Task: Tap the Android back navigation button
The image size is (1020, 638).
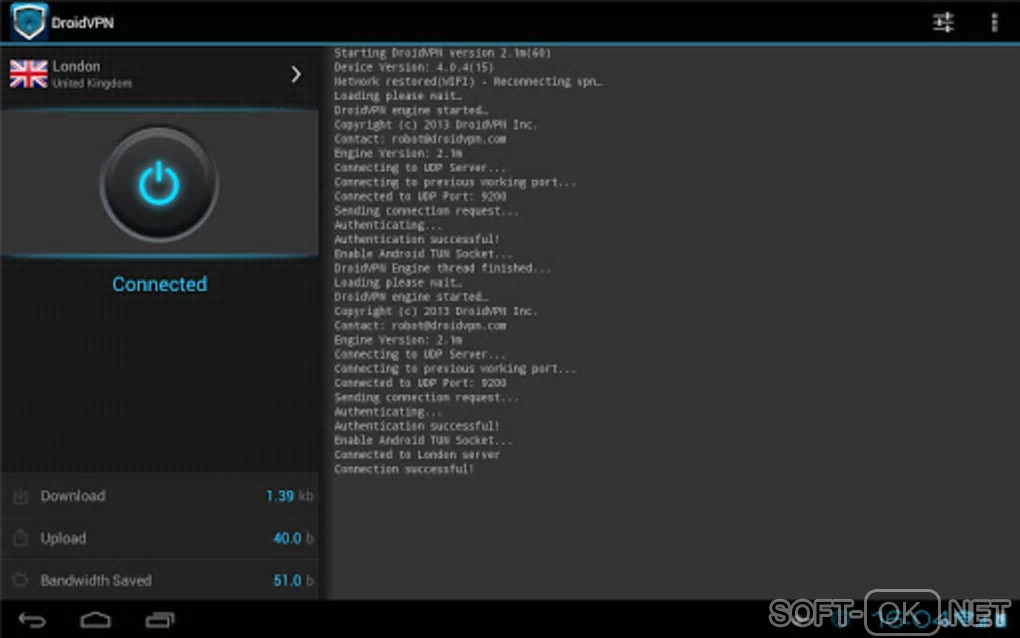Action: click(x=32, y=620)
